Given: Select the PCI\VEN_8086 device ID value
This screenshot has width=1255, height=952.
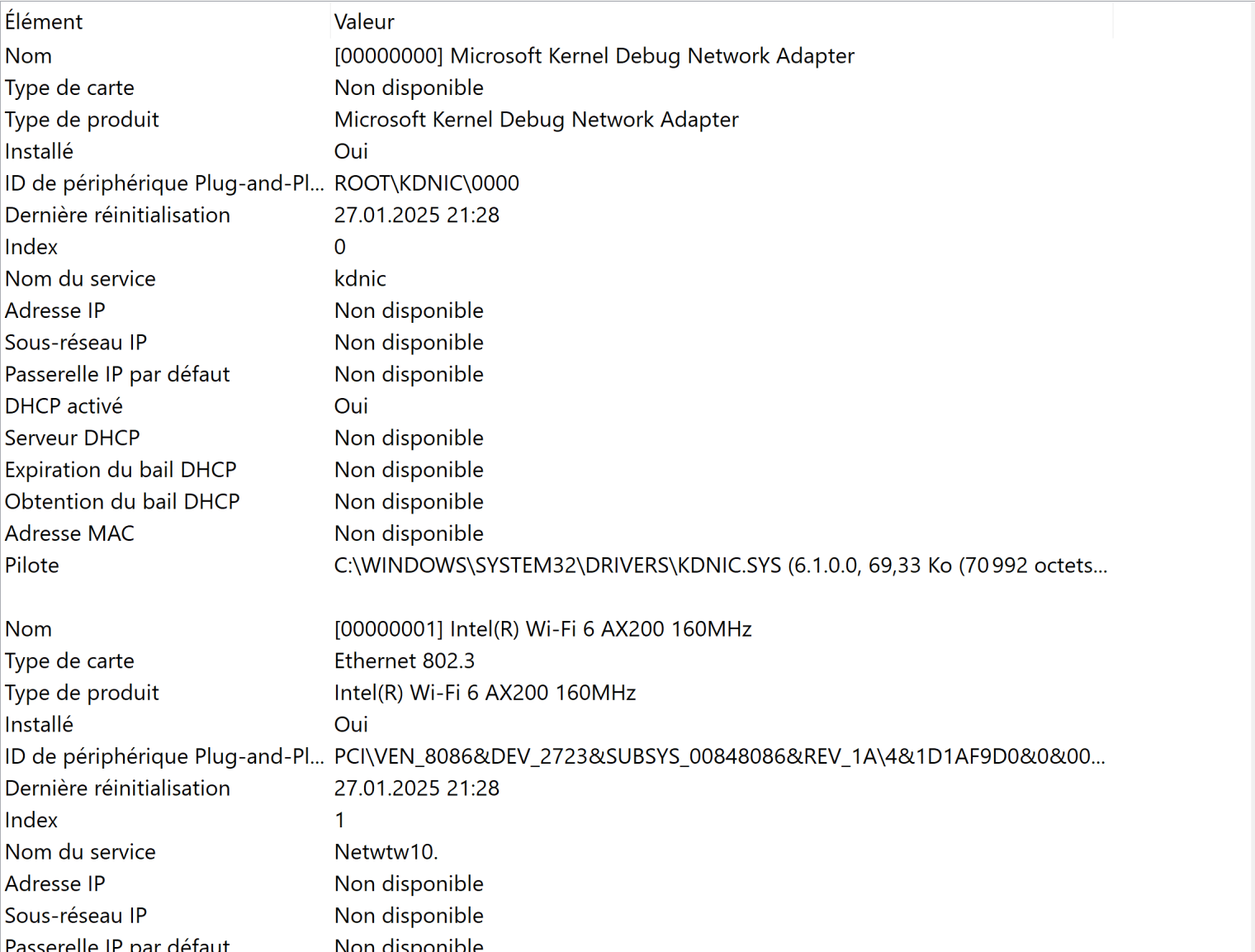Looking at the screenshot, I should [x=718, y=756].
